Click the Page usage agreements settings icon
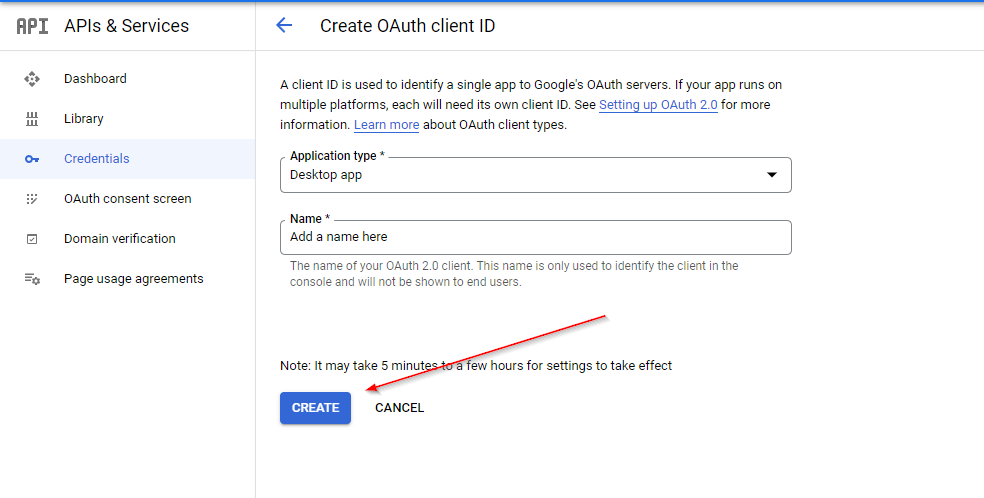 click(x=32, y=279)
